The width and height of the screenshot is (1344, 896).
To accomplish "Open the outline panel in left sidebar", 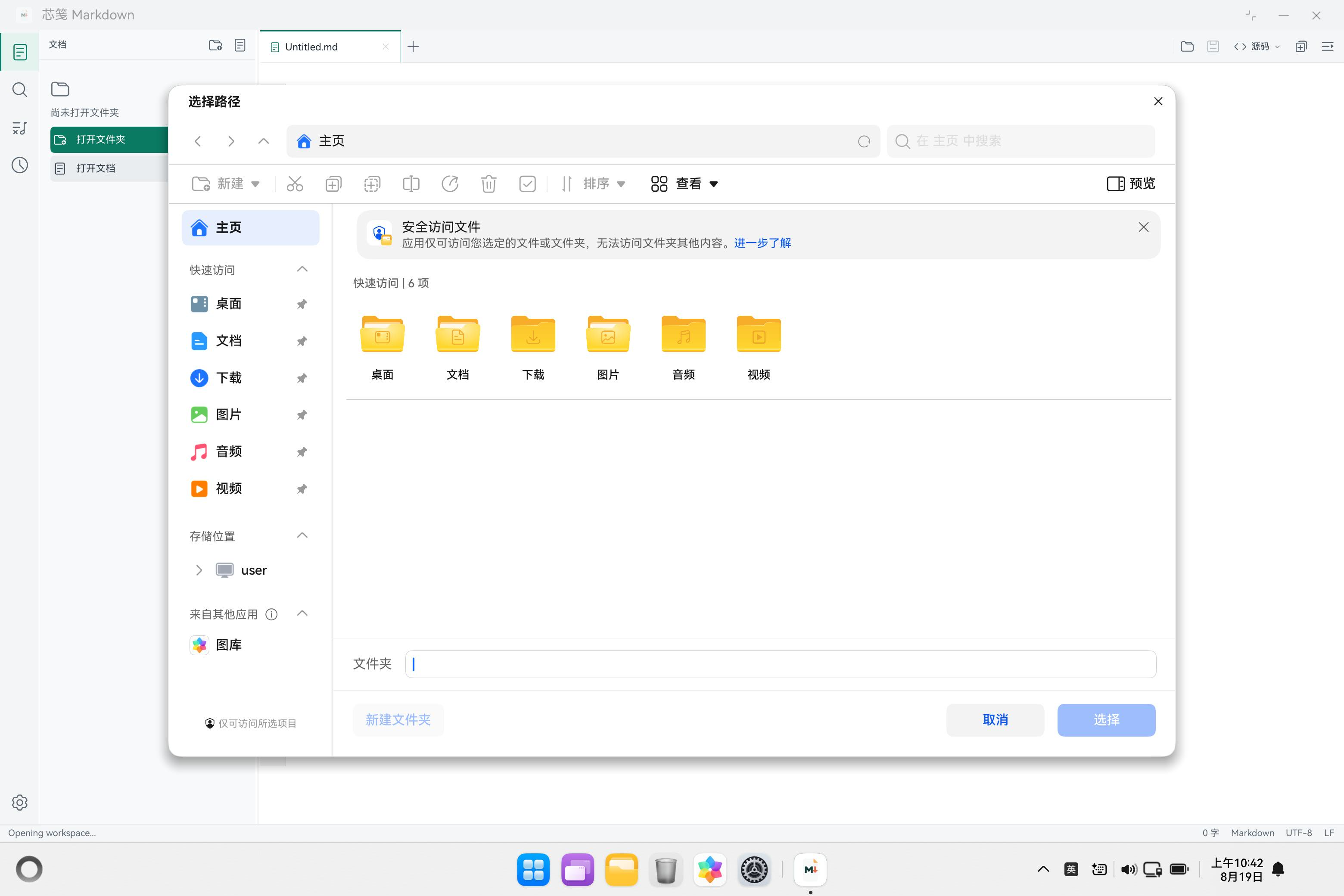I will tap(19, 128).
